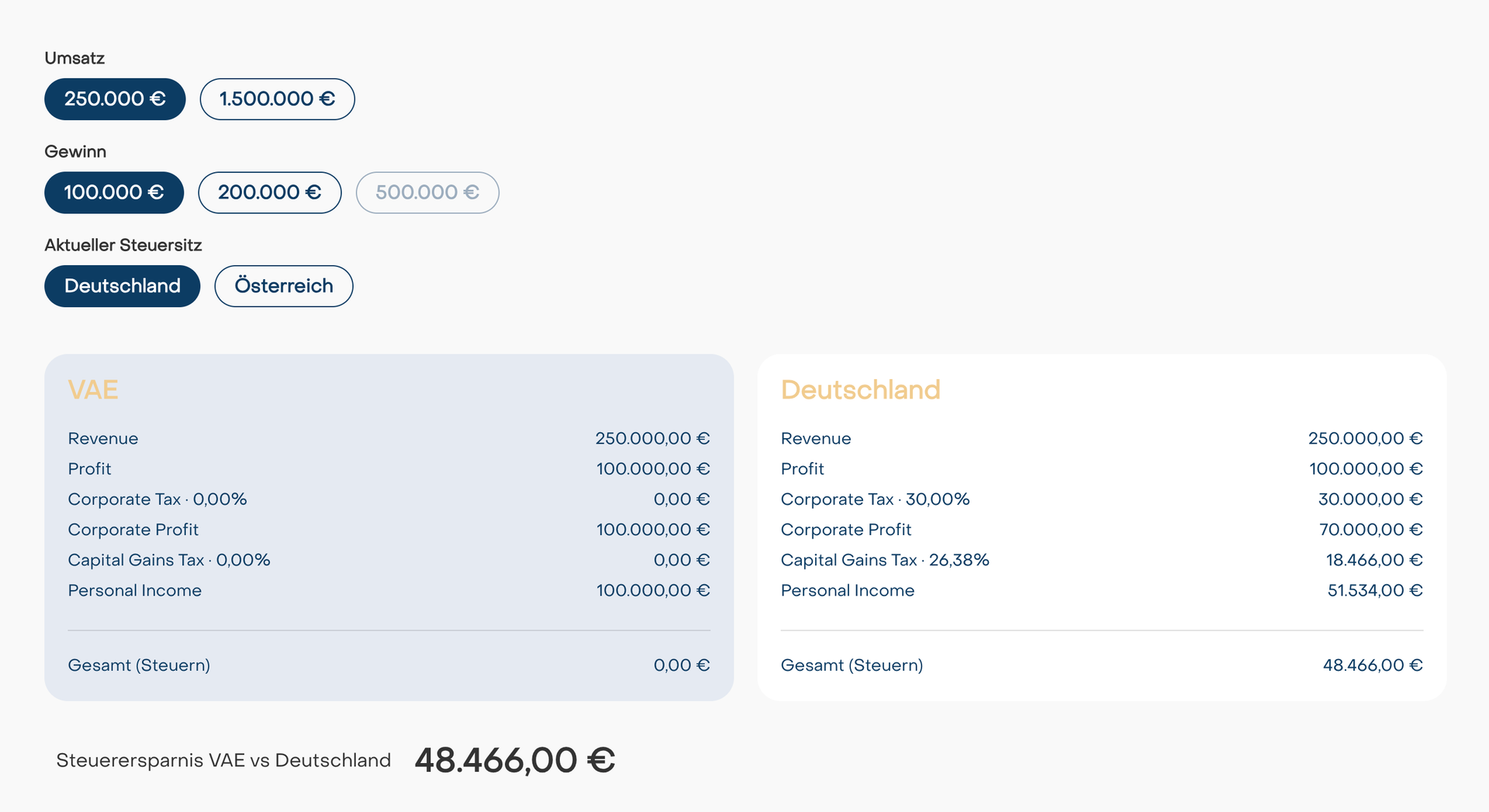This screenshot has width=1489, height=812.
Task: Click the 48.466,00 € savings amount
Action: [514, 759]
